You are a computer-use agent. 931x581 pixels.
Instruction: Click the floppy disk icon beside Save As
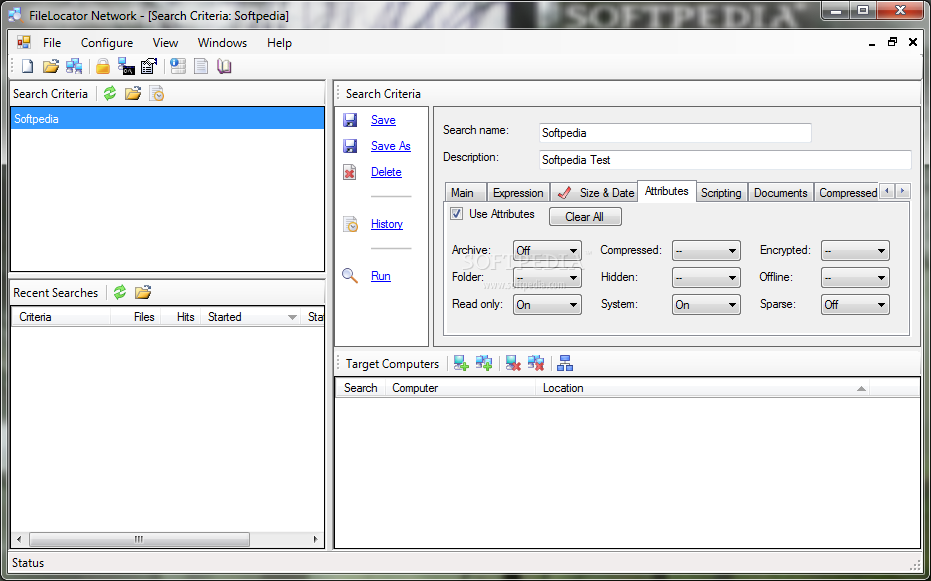coord(350,146)
